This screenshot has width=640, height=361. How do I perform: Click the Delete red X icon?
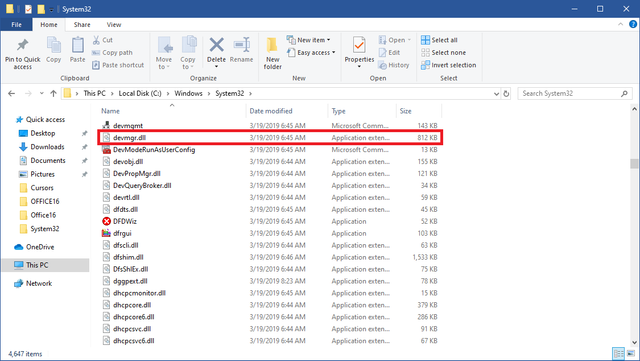coord(216,45)
